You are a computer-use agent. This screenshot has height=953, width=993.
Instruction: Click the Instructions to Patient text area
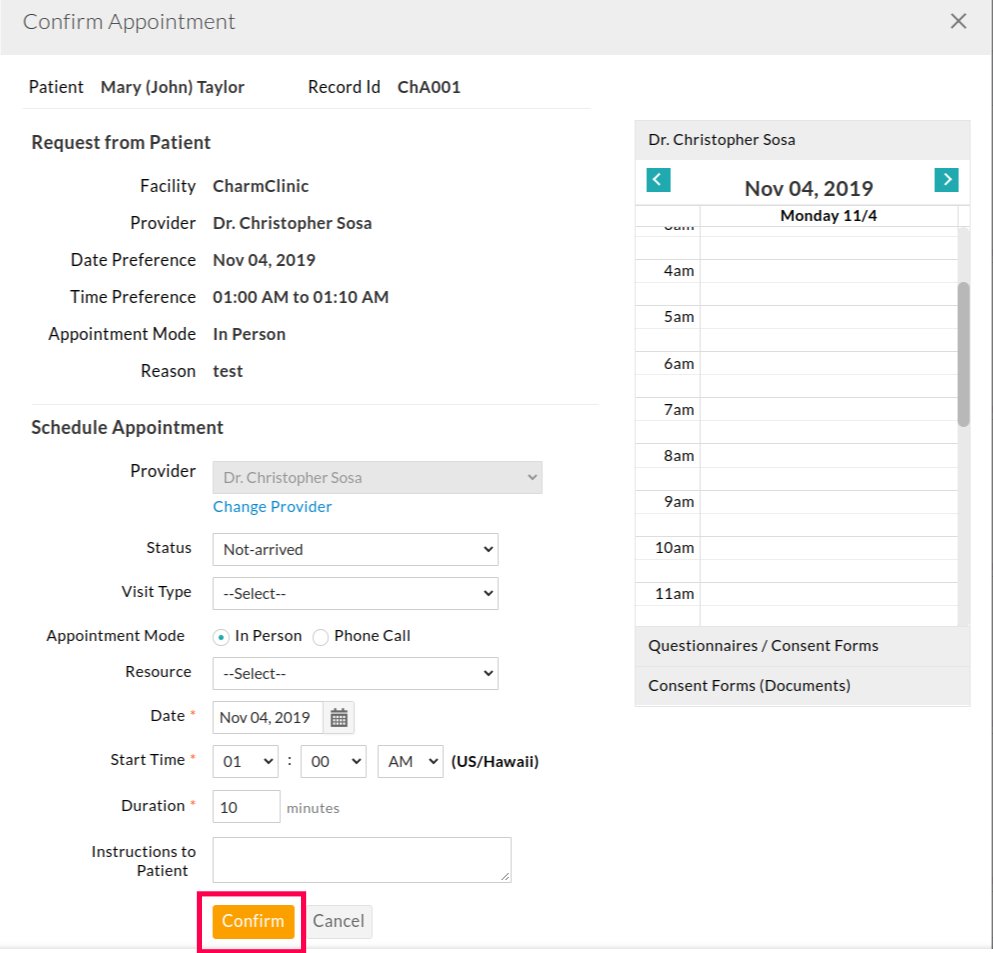point(361,860)
